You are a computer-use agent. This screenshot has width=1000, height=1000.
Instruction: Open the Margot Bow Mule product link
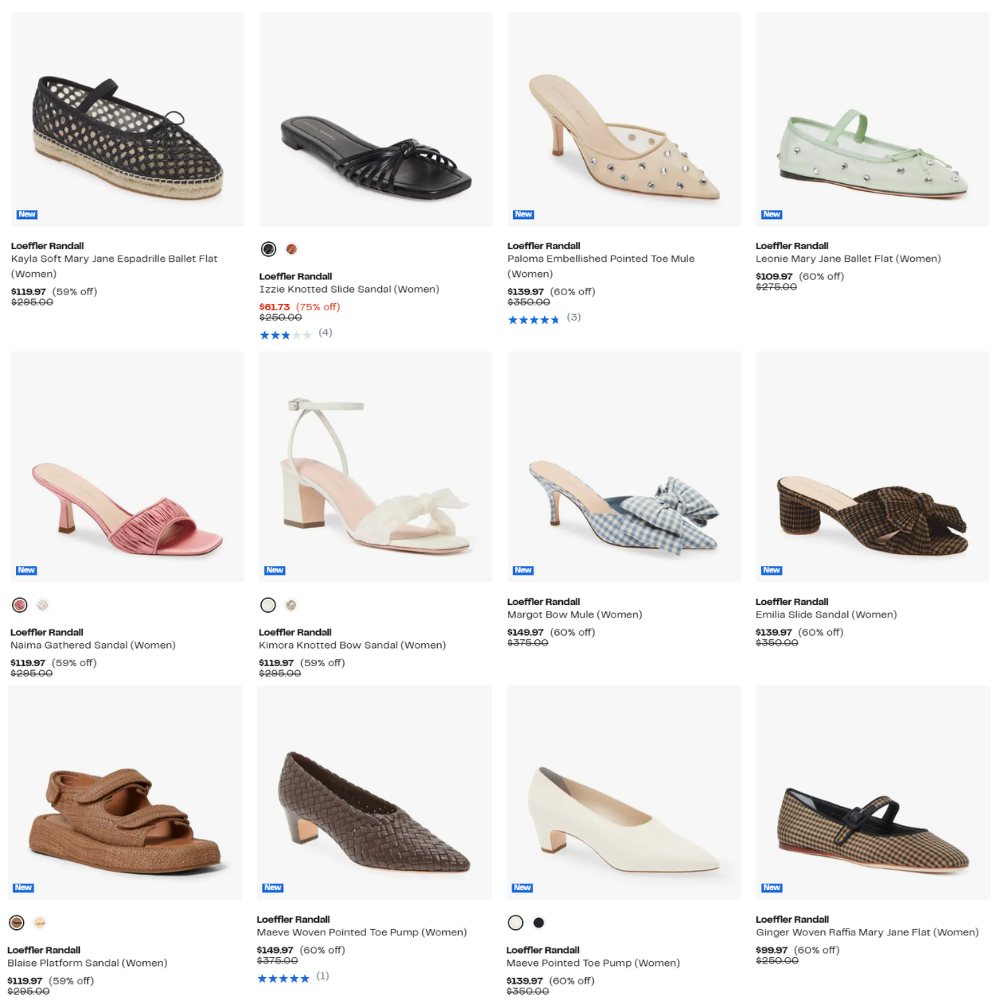(x=574, y=615)
